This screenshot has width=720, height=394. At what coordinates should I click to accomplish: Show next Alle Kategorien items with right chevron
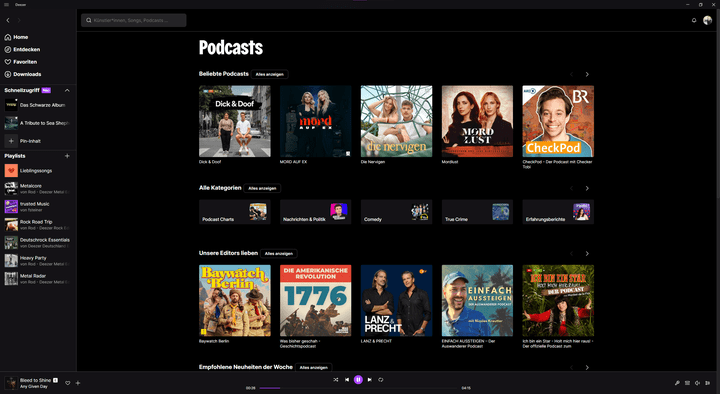click(x=587, y=188)
